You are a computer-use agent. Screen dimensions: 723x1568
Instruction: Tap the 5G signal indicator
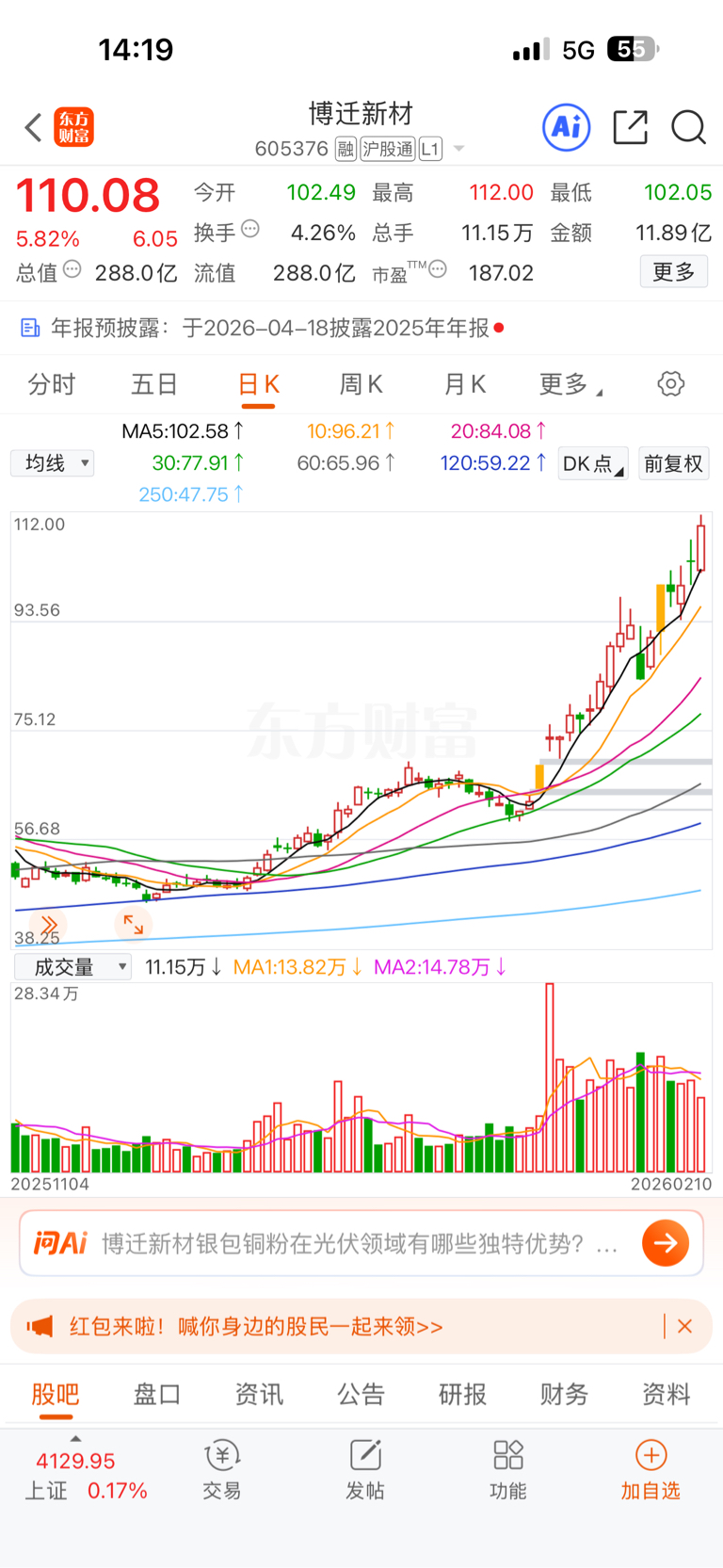578,50
